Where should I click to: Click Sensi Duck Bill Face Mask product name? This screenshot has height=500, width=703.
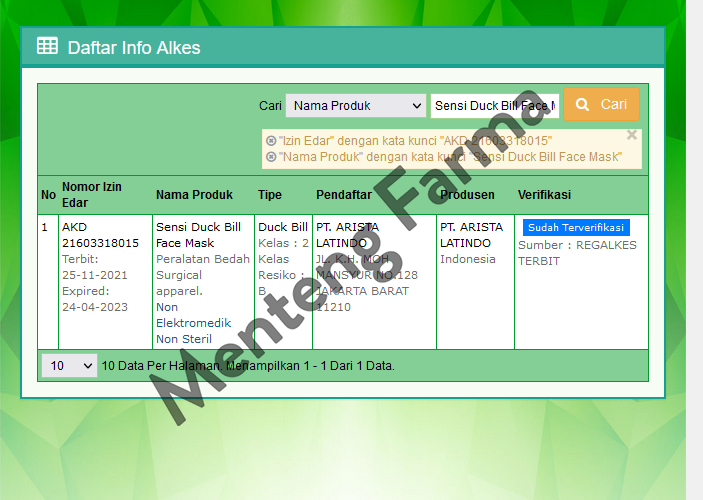click(x=198, y=235)
